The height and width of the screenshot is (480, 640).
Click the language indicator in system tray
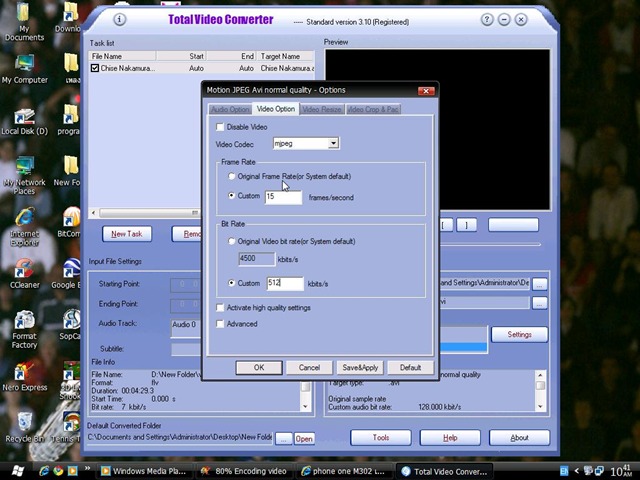pos(564,471)
